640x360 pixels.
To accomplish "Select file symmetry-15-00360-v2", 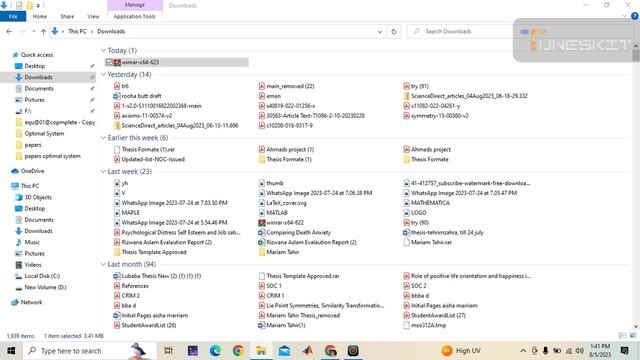I will coord(440,116).
